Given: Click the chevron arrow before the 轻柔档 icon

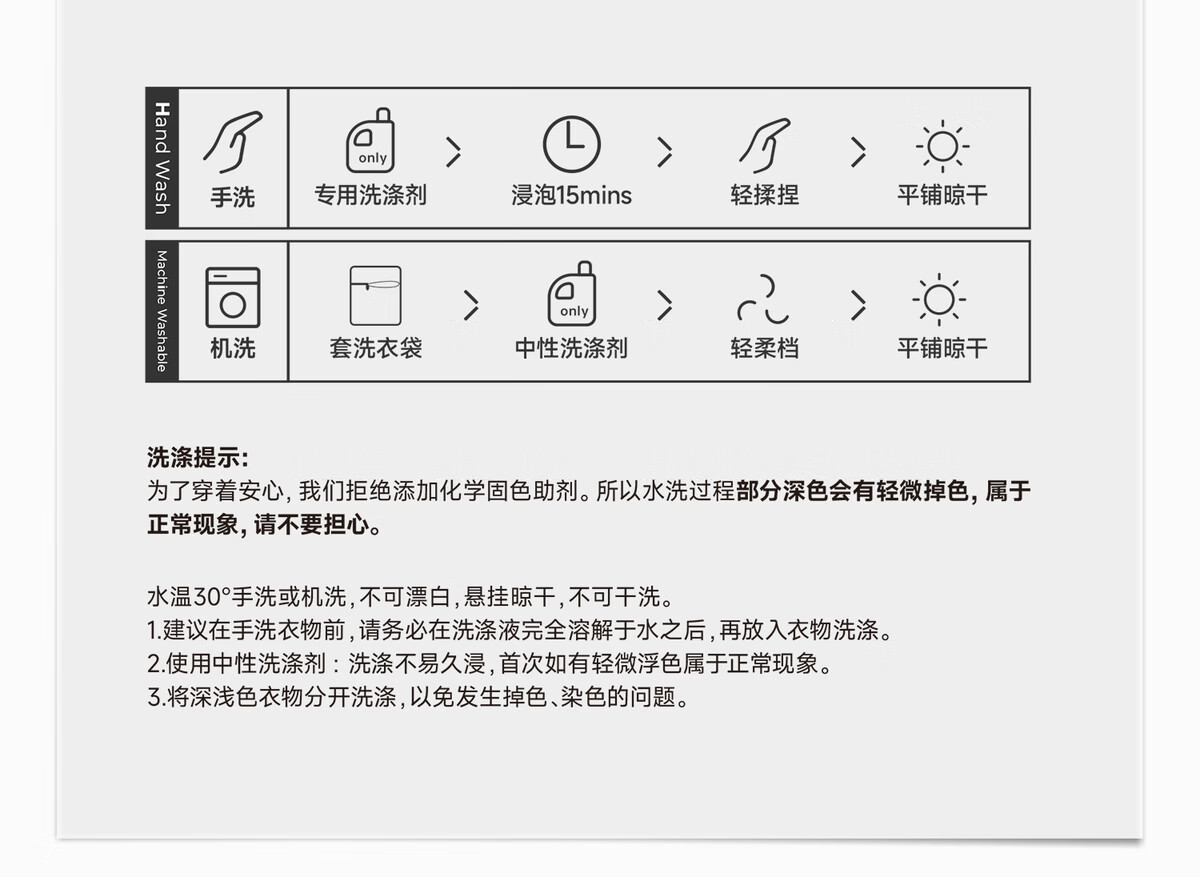Looking at the screenshot, I should [664, 305].
